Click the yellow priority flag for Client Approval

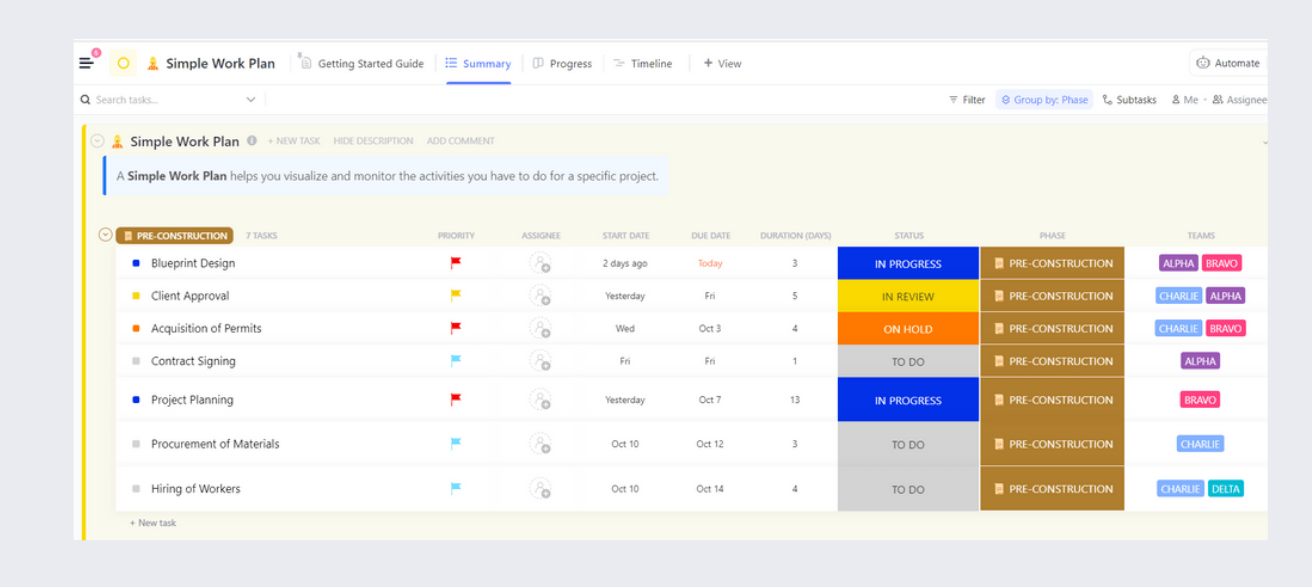456,296
